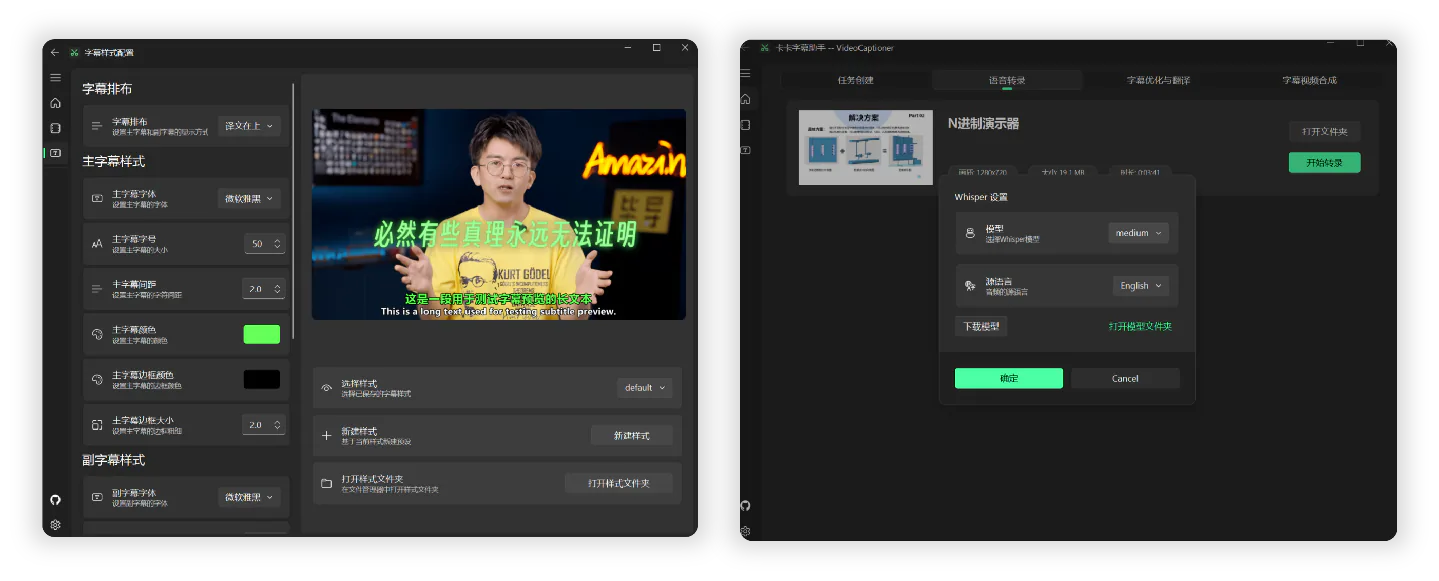Pick 主字幕颜色 green color swatch
This screenshot has width=1439, height=581.
pyautogui.click(x=262, y=334)
